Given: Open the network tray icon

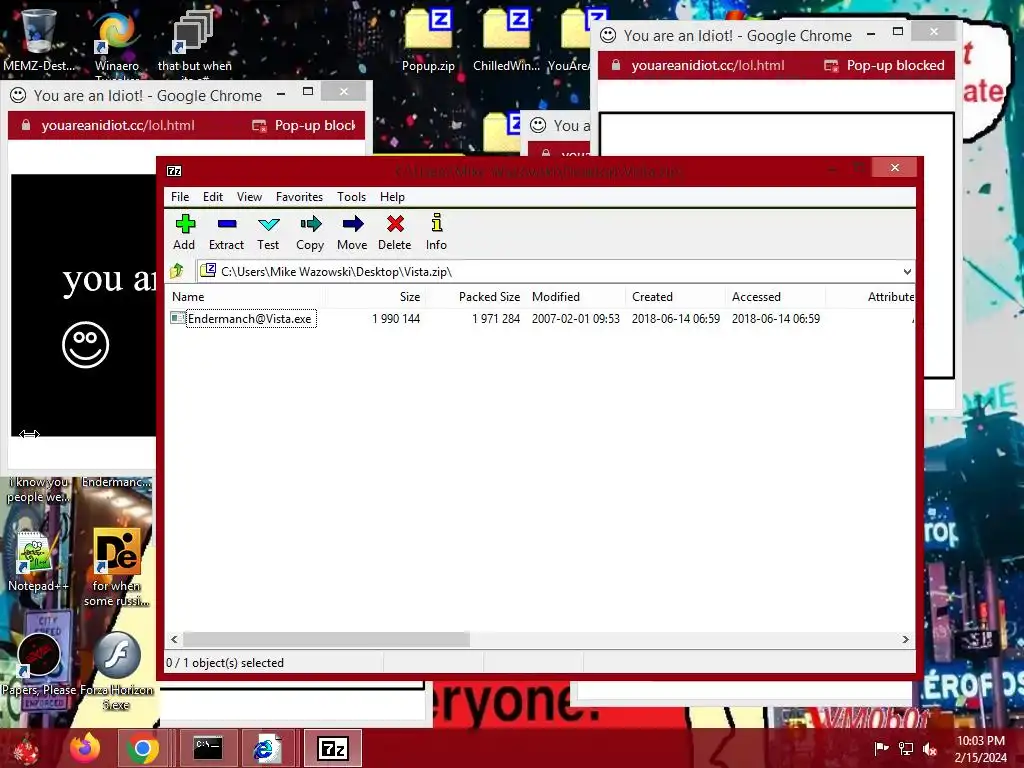Looking at the screenshot, I should [906, 748].
